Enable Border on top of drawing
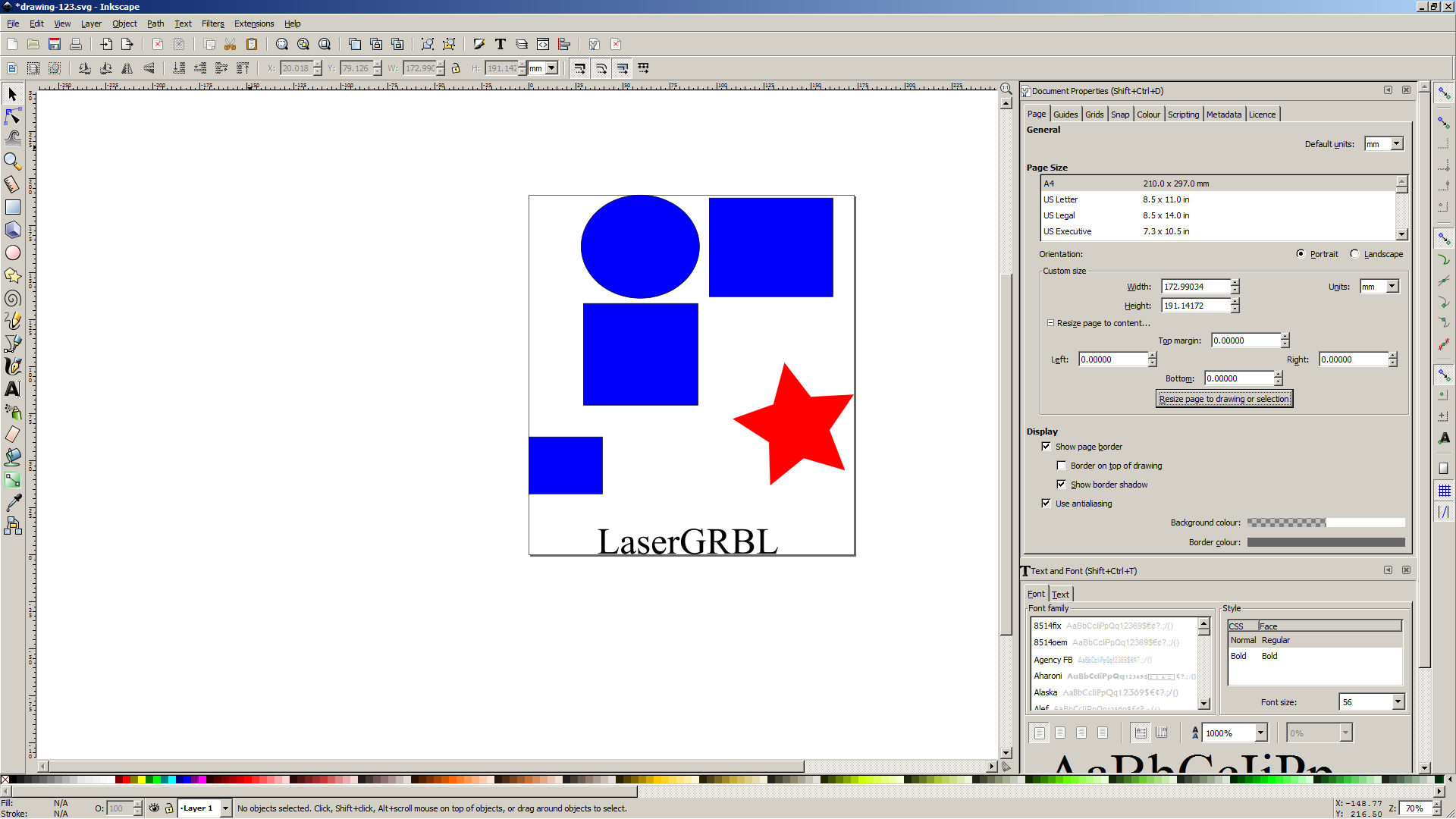The height and width of the screenshot is (819, 1456). (1062, 465)
